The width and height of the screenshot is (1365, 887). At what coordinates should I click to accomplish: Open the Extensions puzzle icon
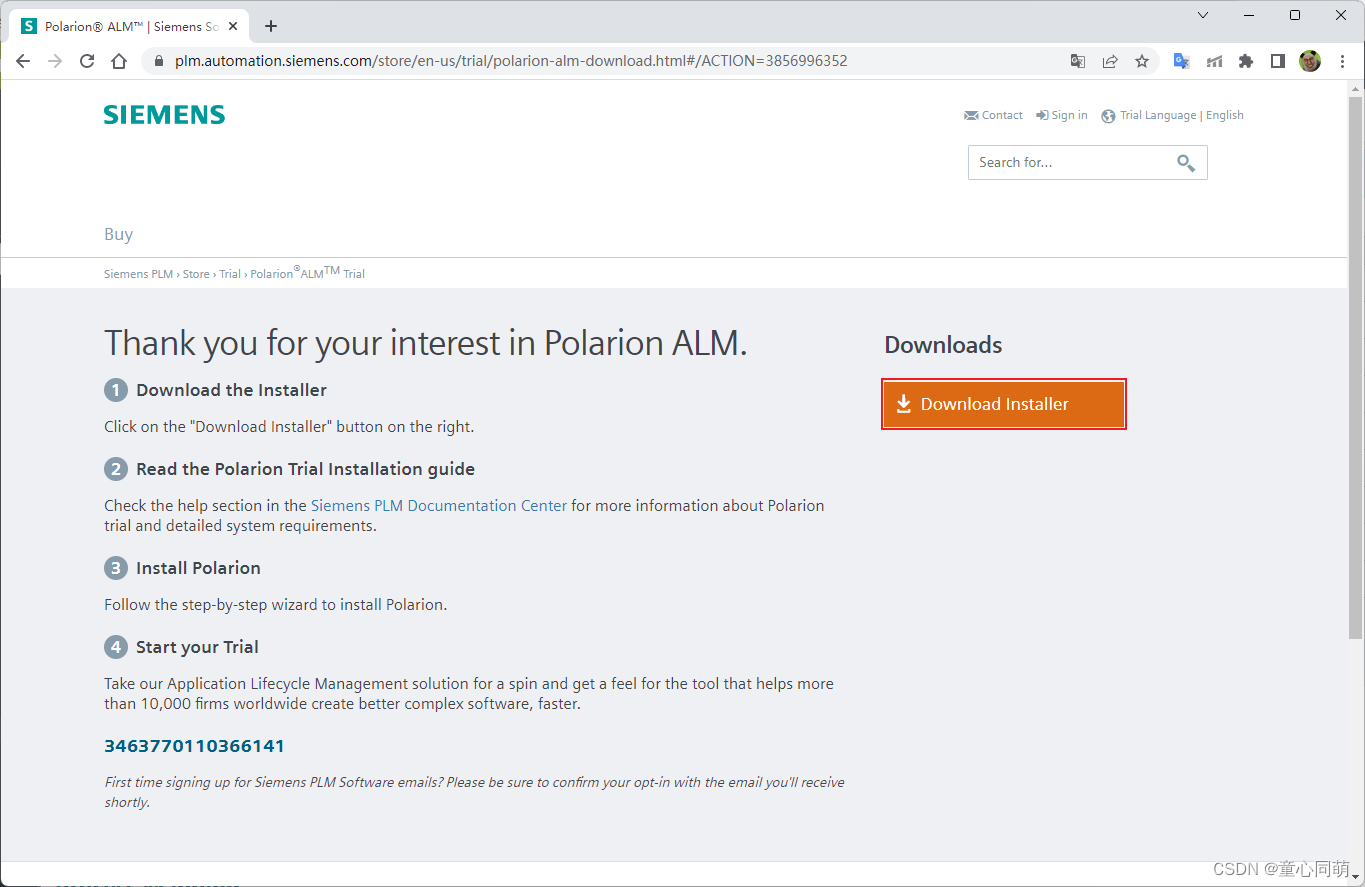tap(1246, 61)
